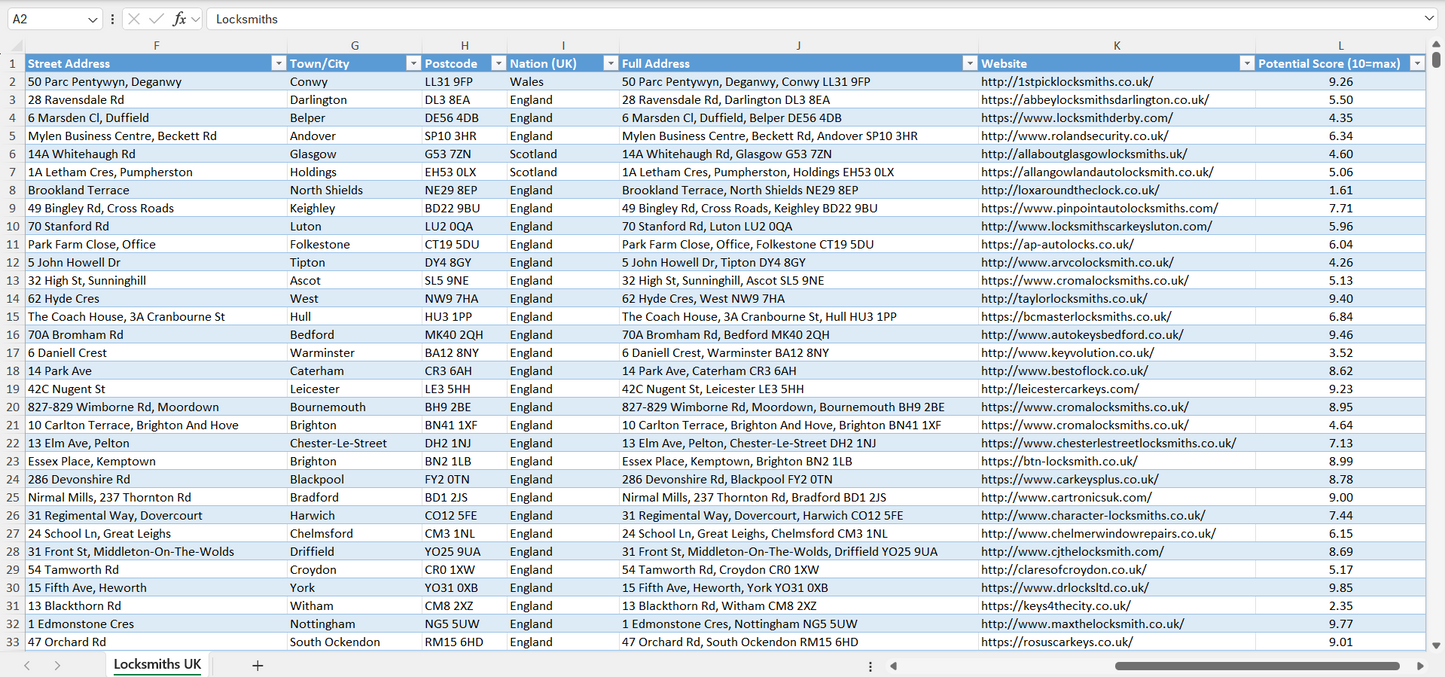Expand the formula bar with the chevron
The width and height of the screenshot is (1445, 677).
point(1430,18)
